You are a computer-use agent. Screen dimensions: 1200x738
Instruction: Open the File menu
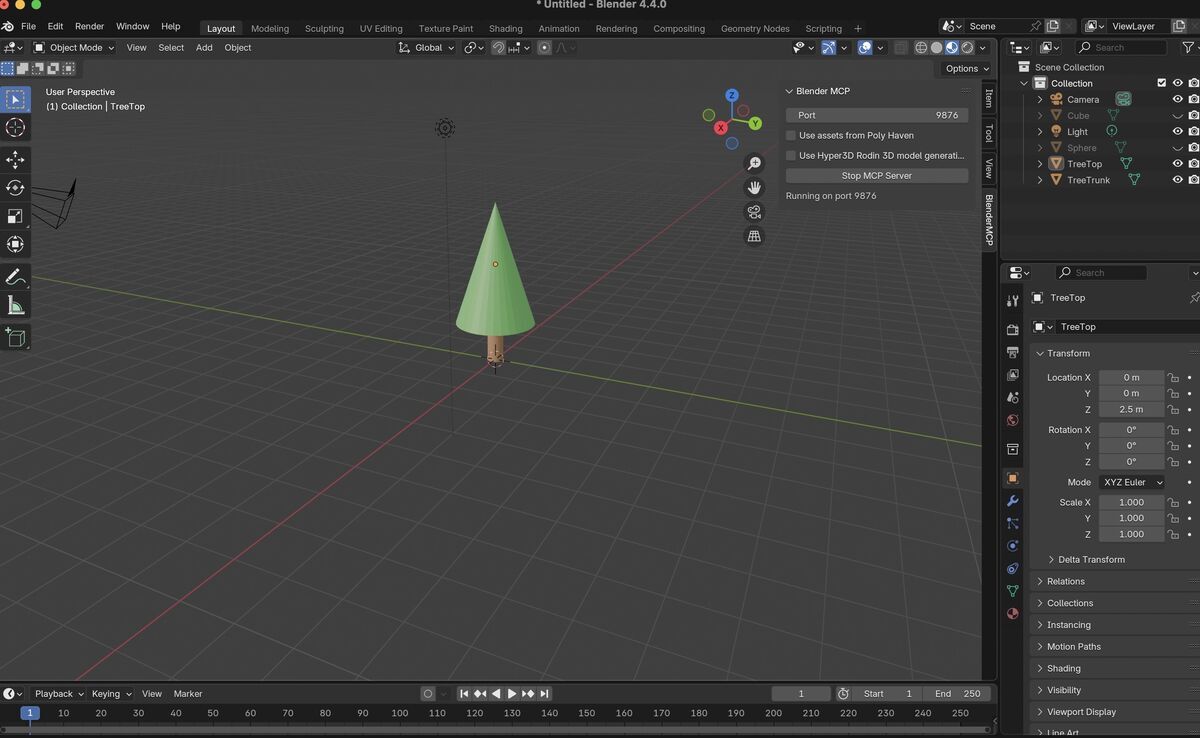[28, 26]
